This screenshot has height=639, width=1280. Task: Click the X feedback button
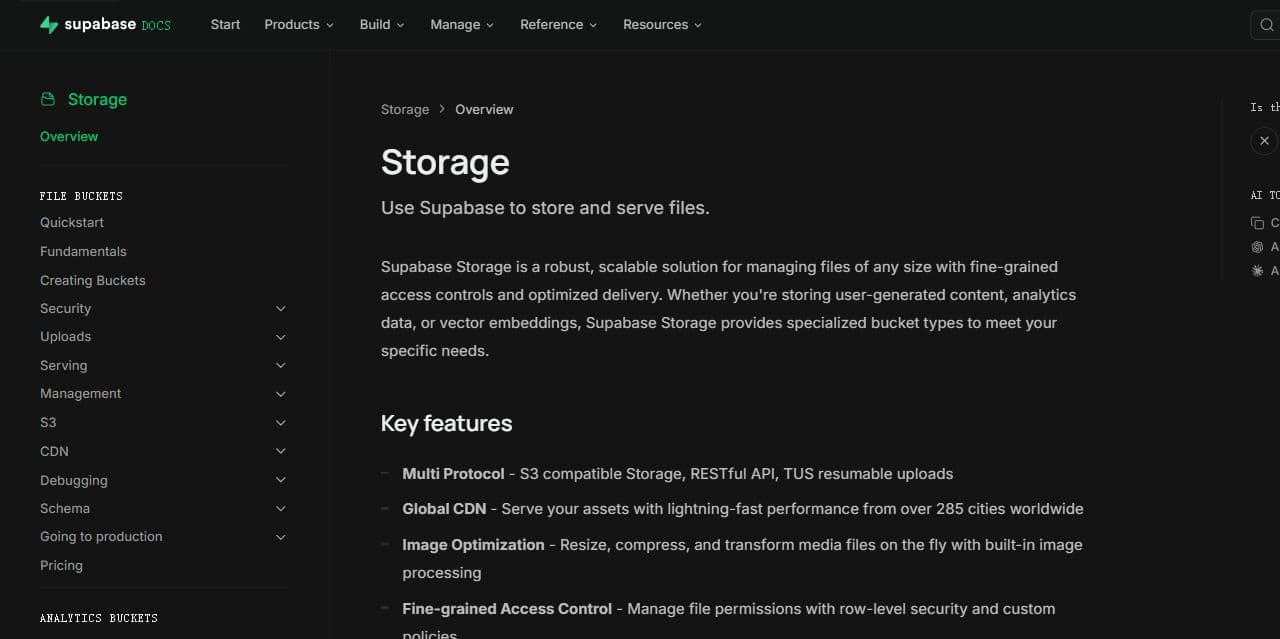[1264, 141]
